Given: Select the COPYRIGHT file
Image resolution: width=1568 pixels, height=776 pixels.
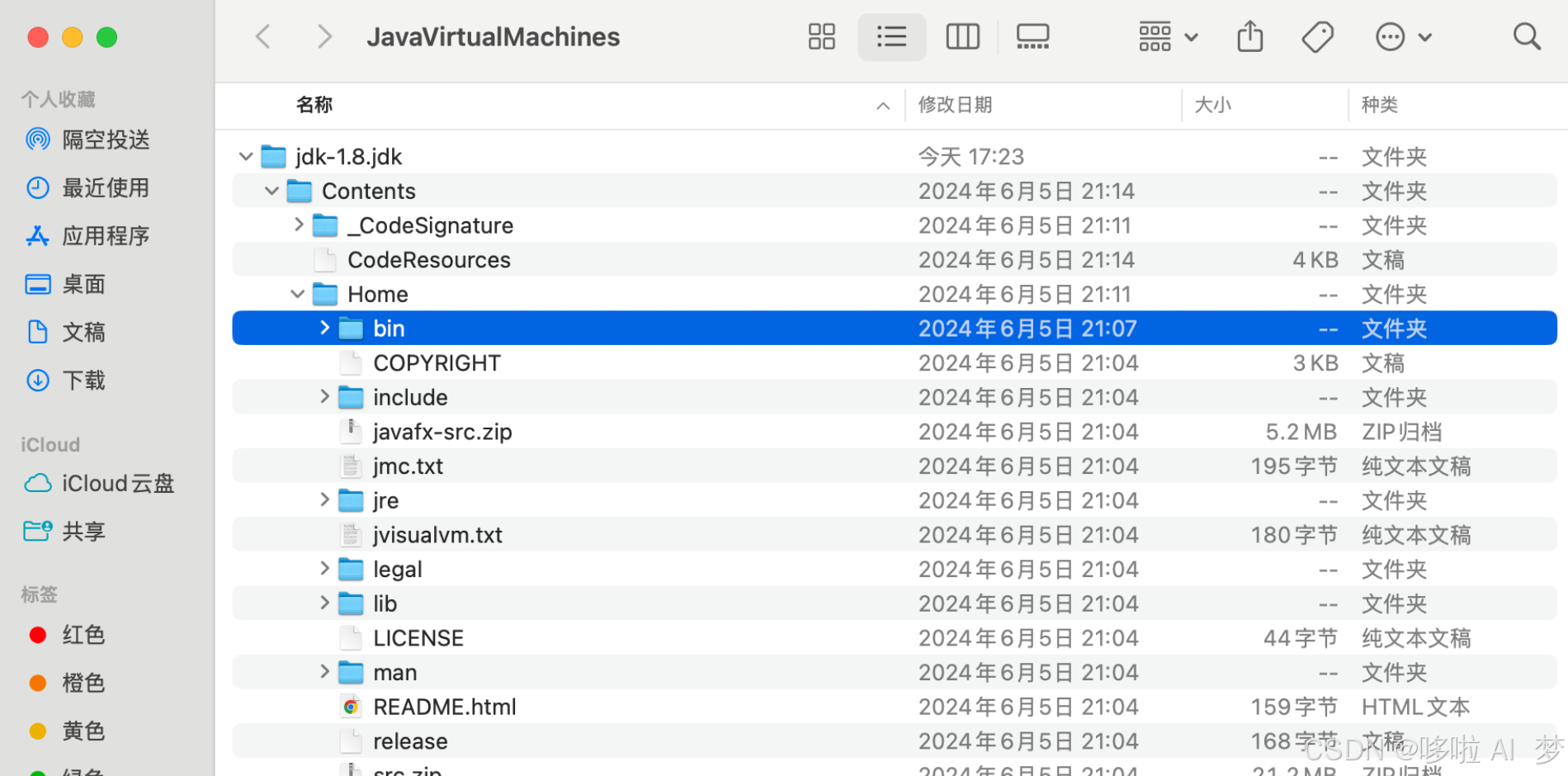Looking at the screenshot, I should [895, 362].
